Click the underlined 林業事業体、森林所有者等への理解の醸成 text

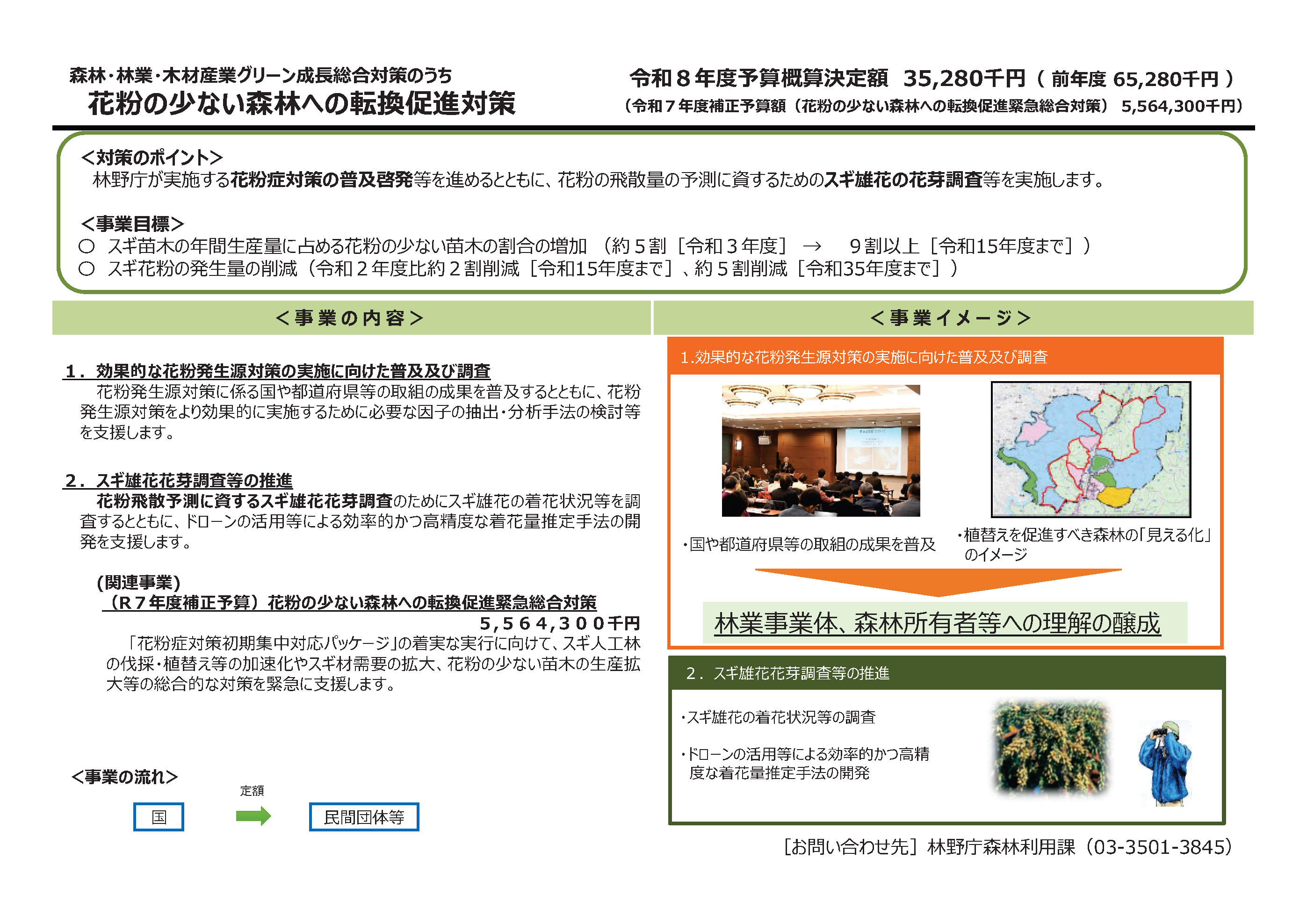click(937, 623)
